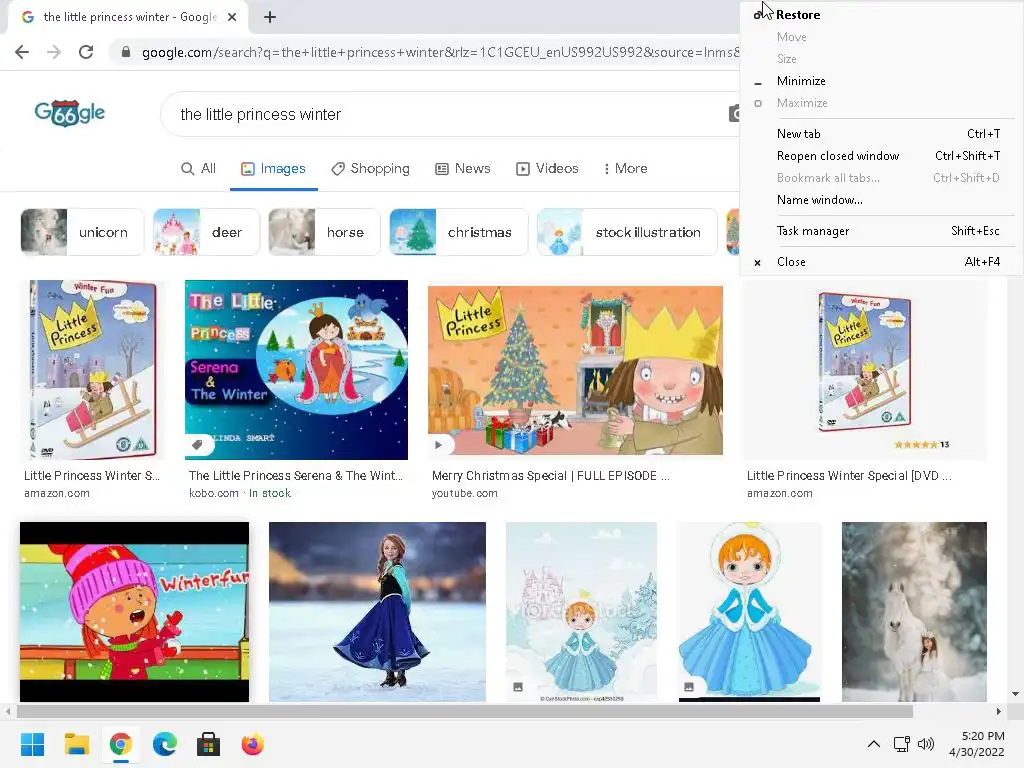Image resolution: width=1024 pixels, height=768 pixels.
Task: Click 'Little Princess Winter Special [DVD' link
Action: pos(849,475)
